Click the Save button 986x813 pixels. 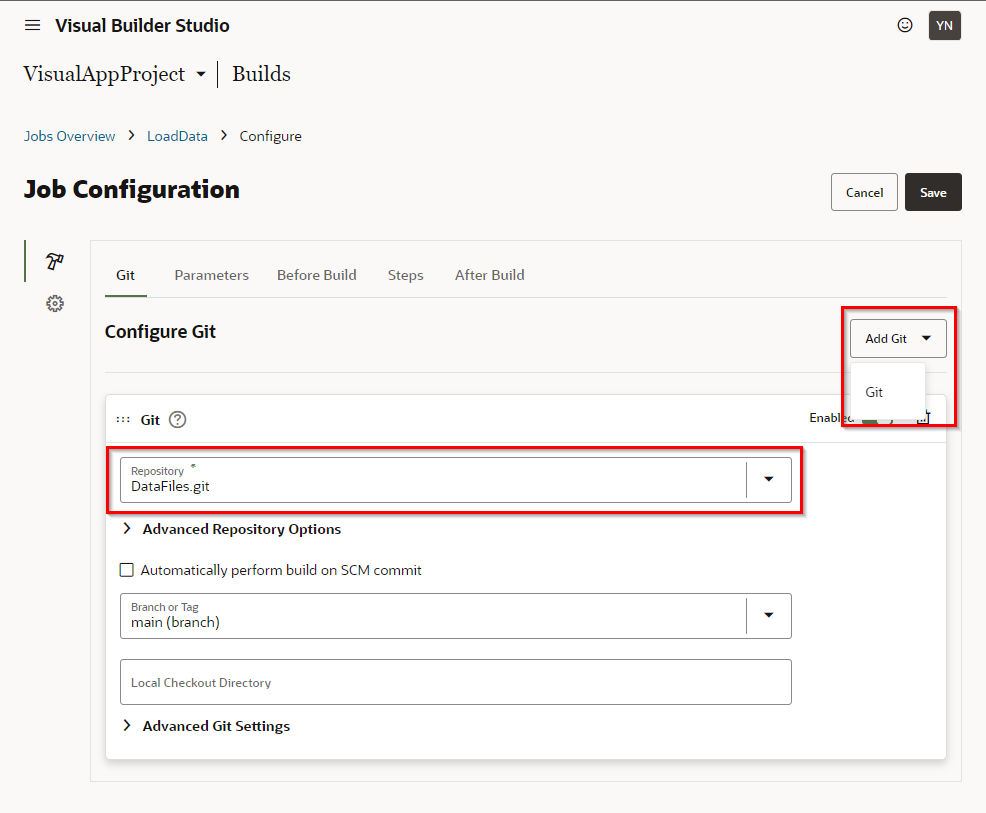pyautogui.click(x=932, y=192)
